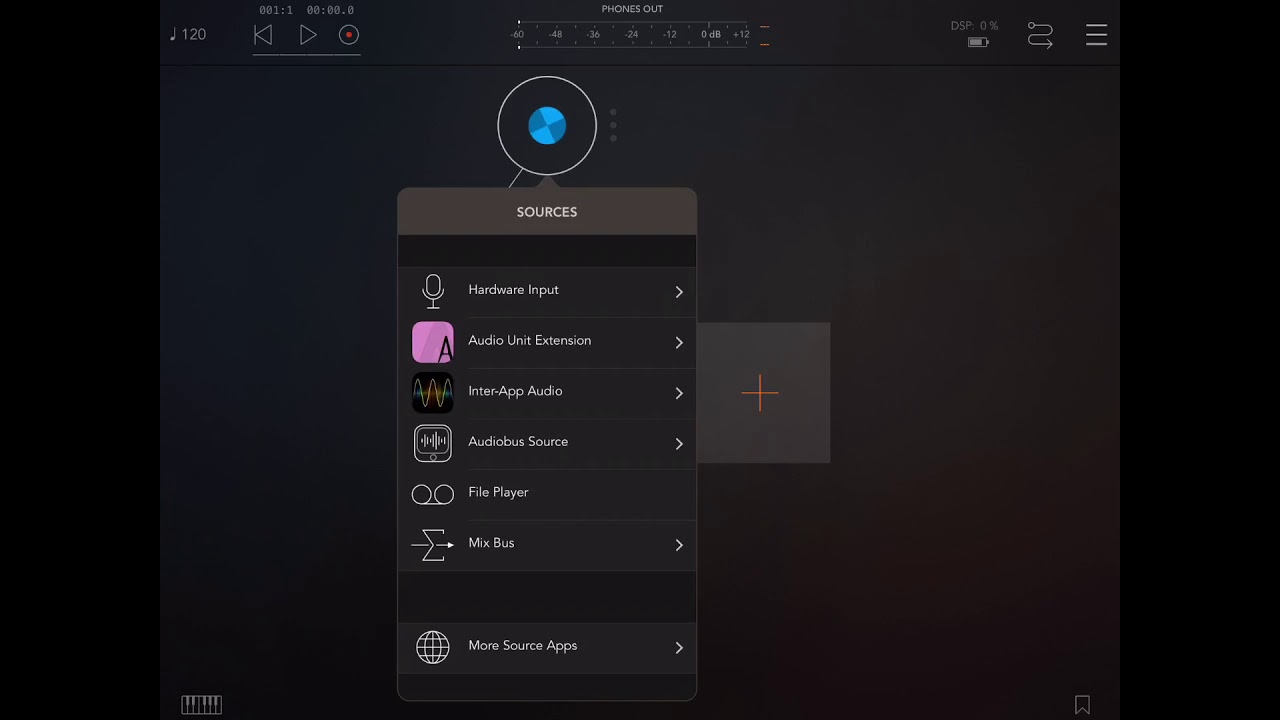Open the piano keyboard at bottom left

click(201, 705)
